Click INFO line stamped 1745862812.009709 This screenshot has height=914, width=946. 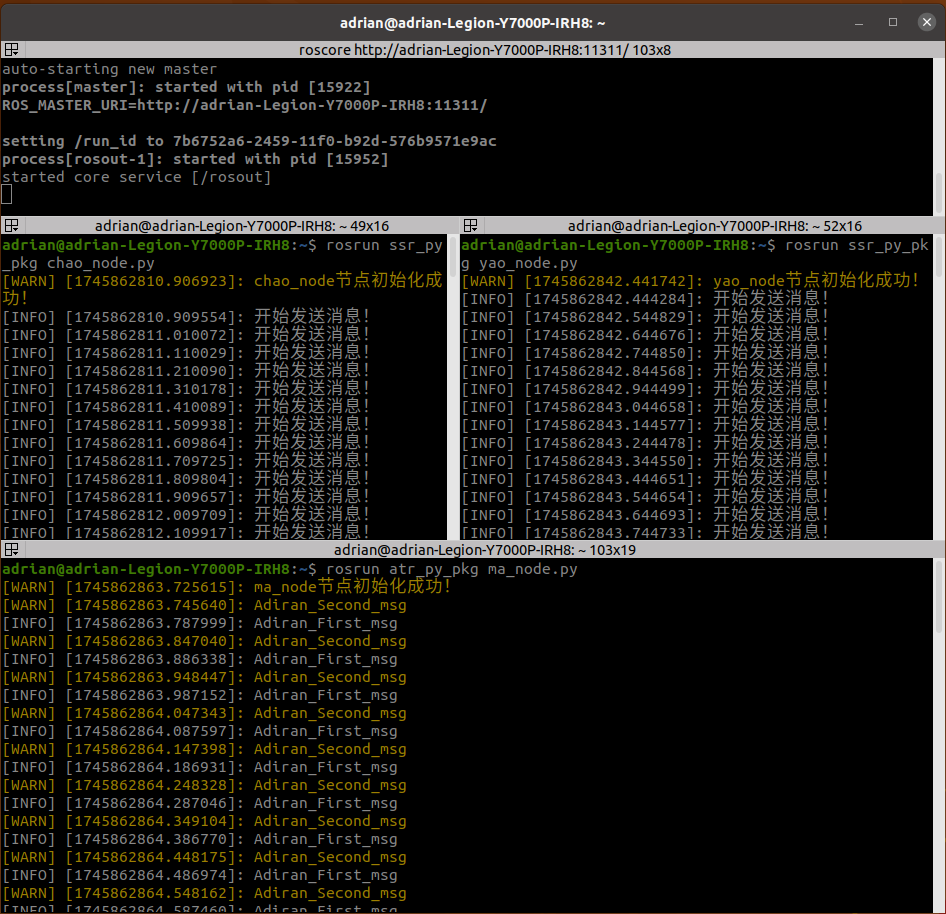tap(186, 515)
